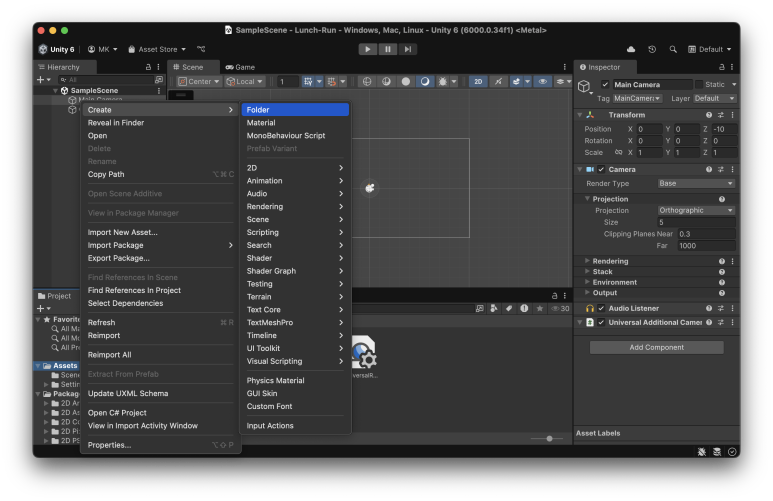Open Transform preset selector icon
The width and height of the screenshot is (773, 501).
click(x=720, y=115)
